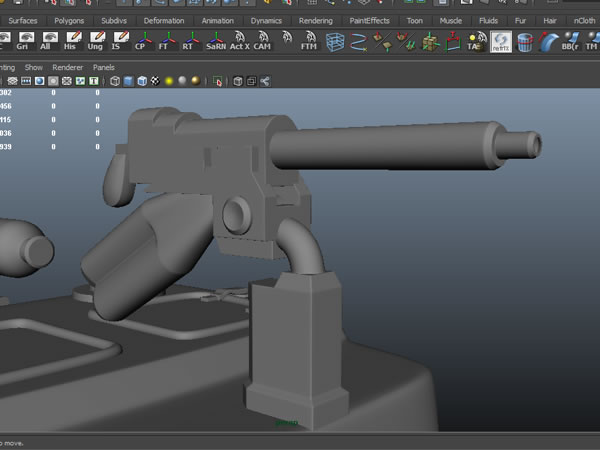Viewport: 600px width, 450px height.
Task: Toggle the field chart panel icon
Action: [x=67, y=81]
